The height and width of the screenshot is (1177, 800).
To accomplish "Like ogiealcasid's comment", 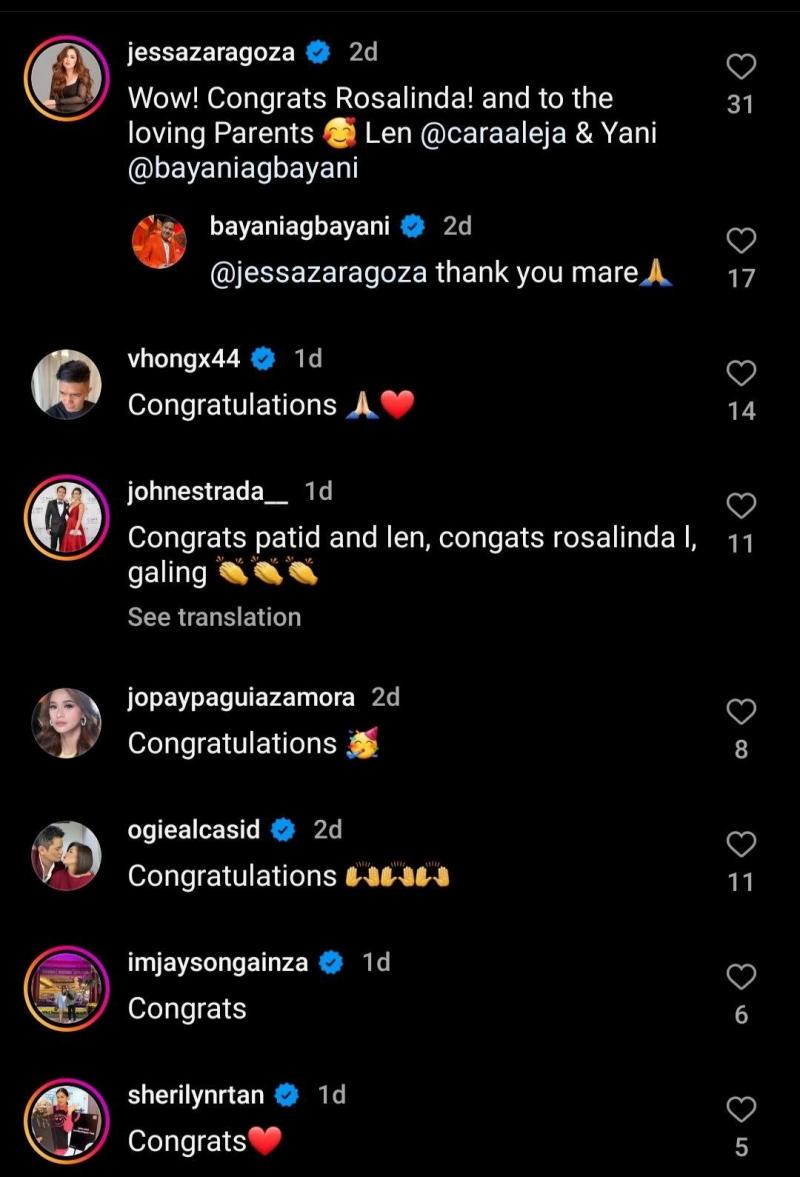I will 740,845.
